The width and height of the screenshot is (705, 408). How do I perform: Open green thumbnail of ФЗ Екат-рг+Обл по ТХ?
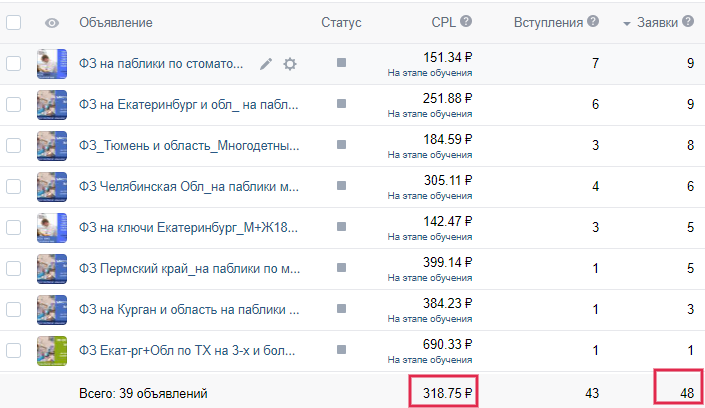(x=52, y=350)
